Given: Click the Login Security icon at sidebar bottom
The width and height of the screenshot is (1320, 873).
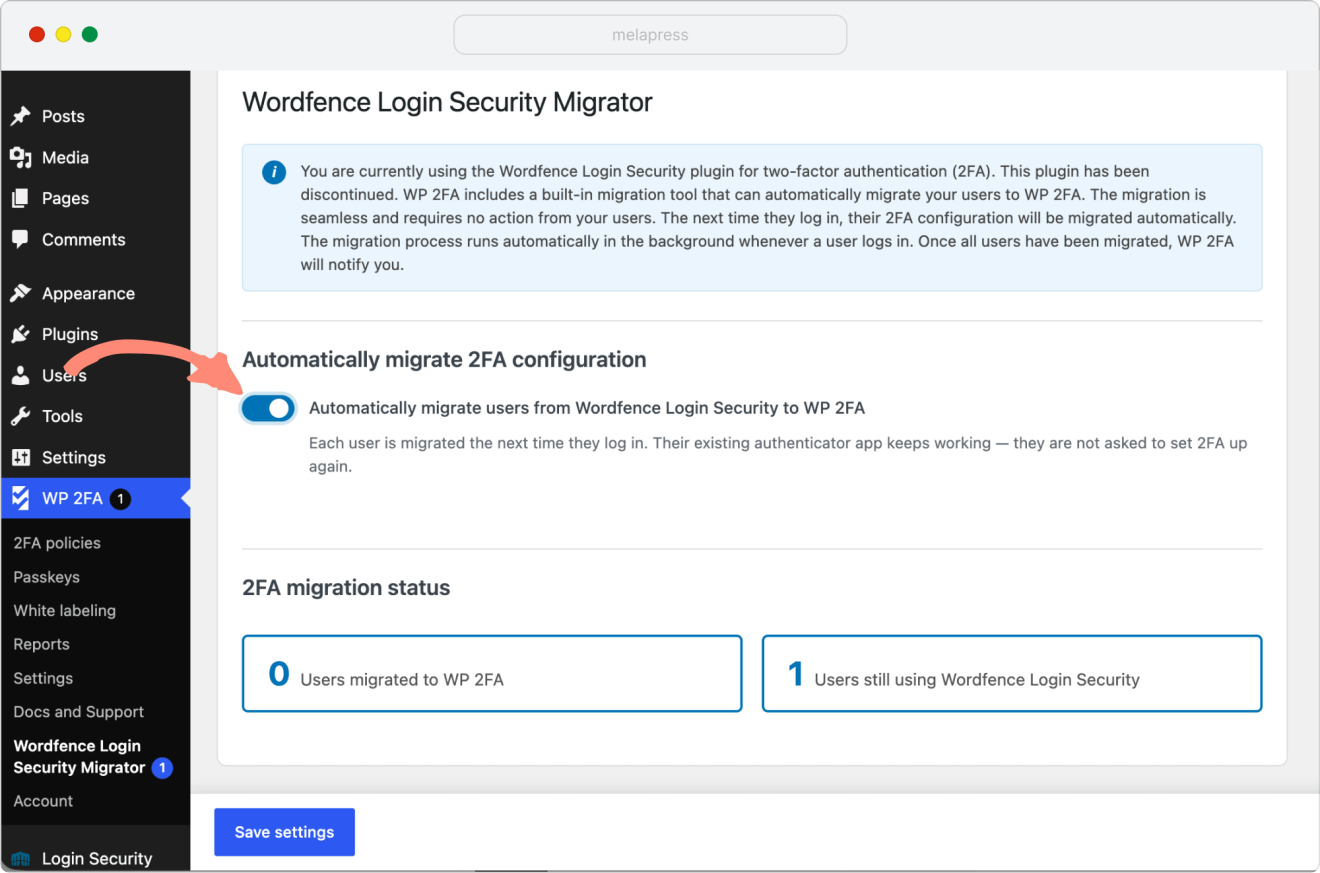Looking at the screenshot, I should pos(20,859).
